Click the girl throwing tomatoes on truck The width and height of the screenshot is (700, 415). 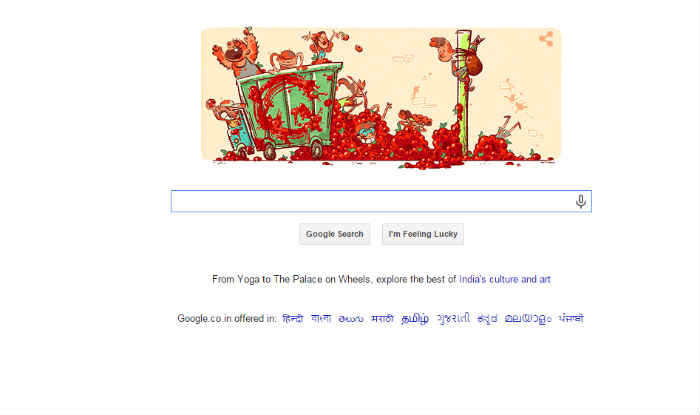322,45
